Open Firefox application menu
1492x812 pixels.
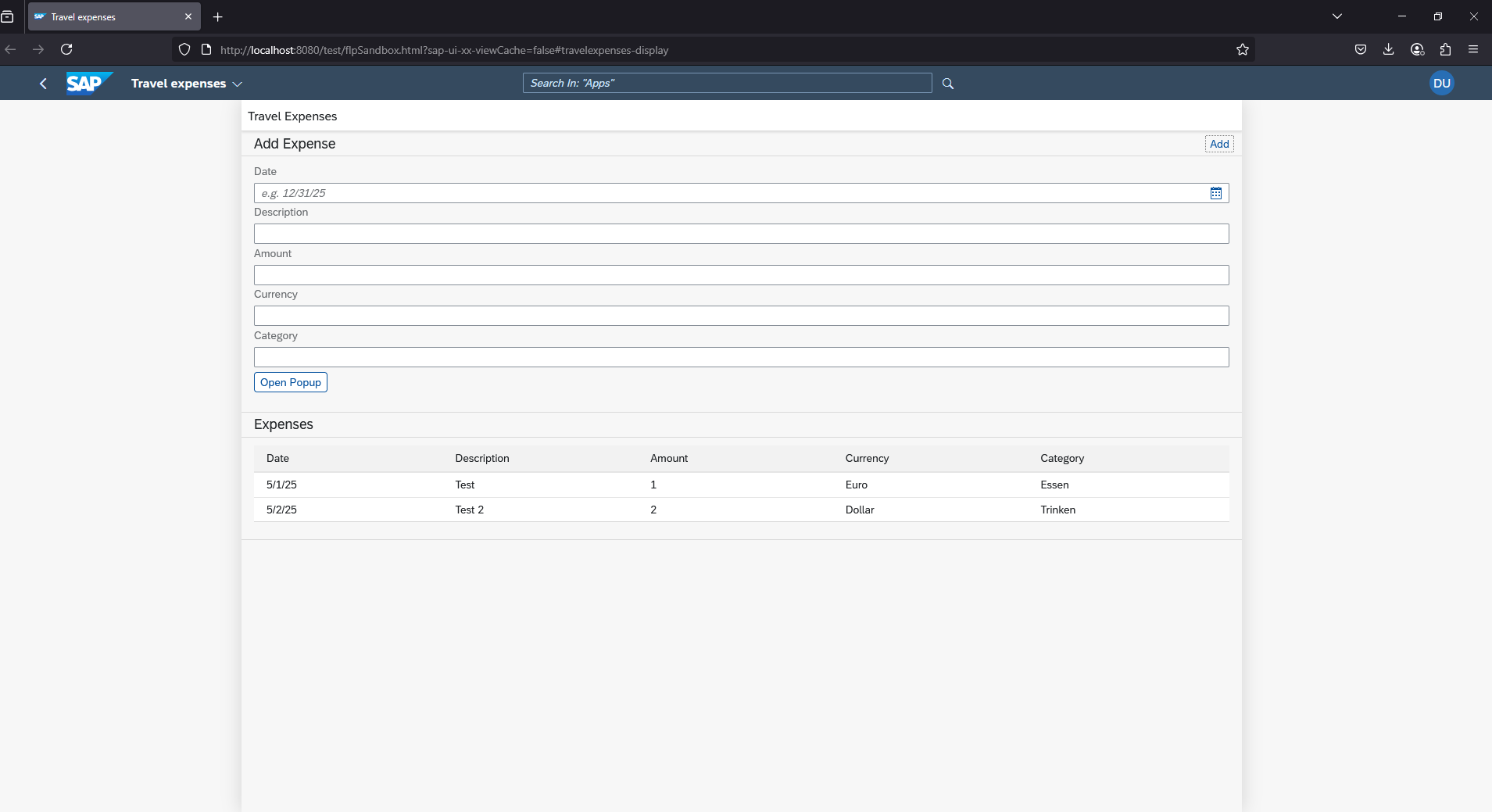point(1472,49)
